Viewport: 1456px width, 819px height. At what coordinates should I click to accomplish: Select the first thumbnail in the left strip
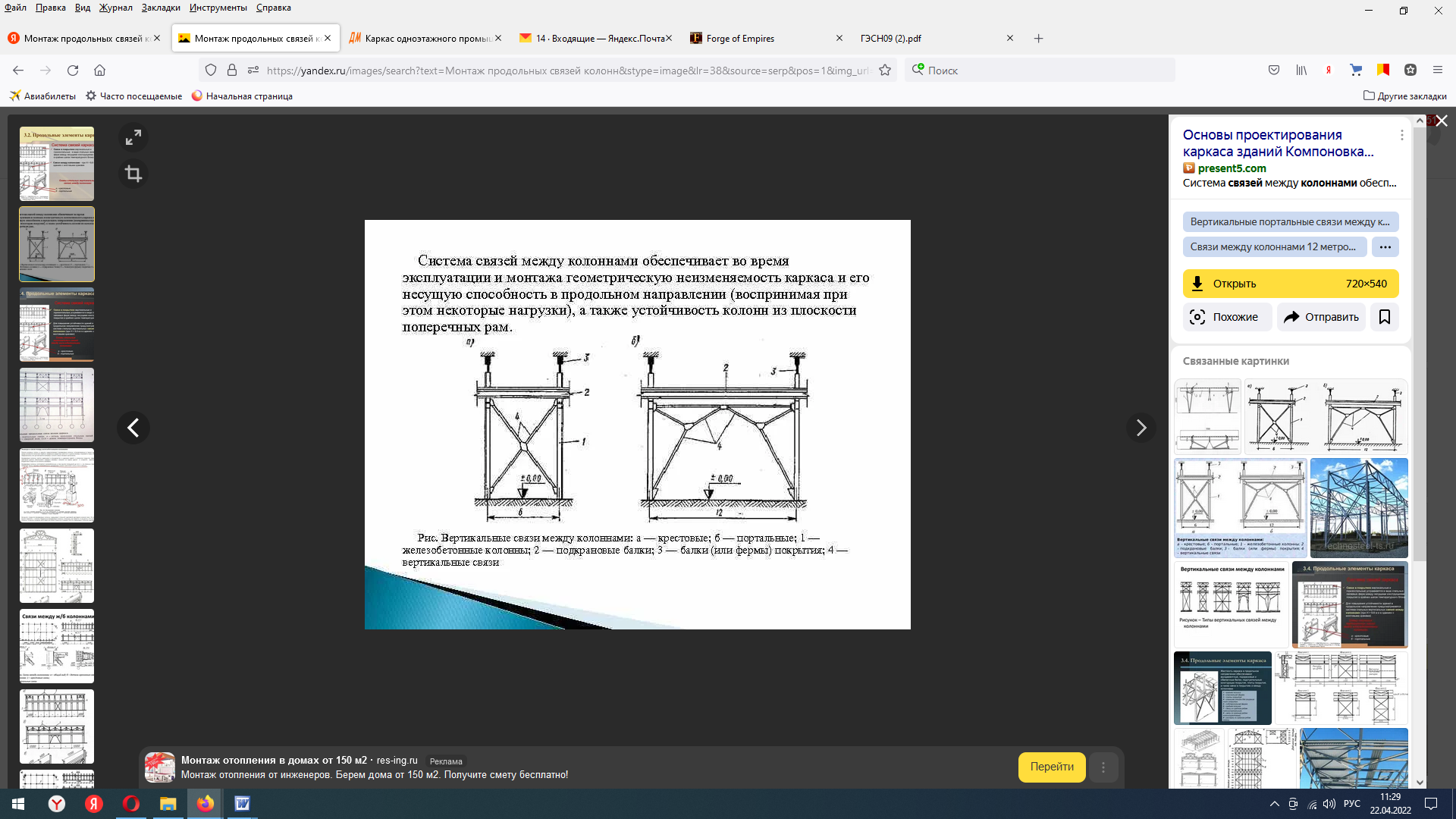click(x=57, y=164)
